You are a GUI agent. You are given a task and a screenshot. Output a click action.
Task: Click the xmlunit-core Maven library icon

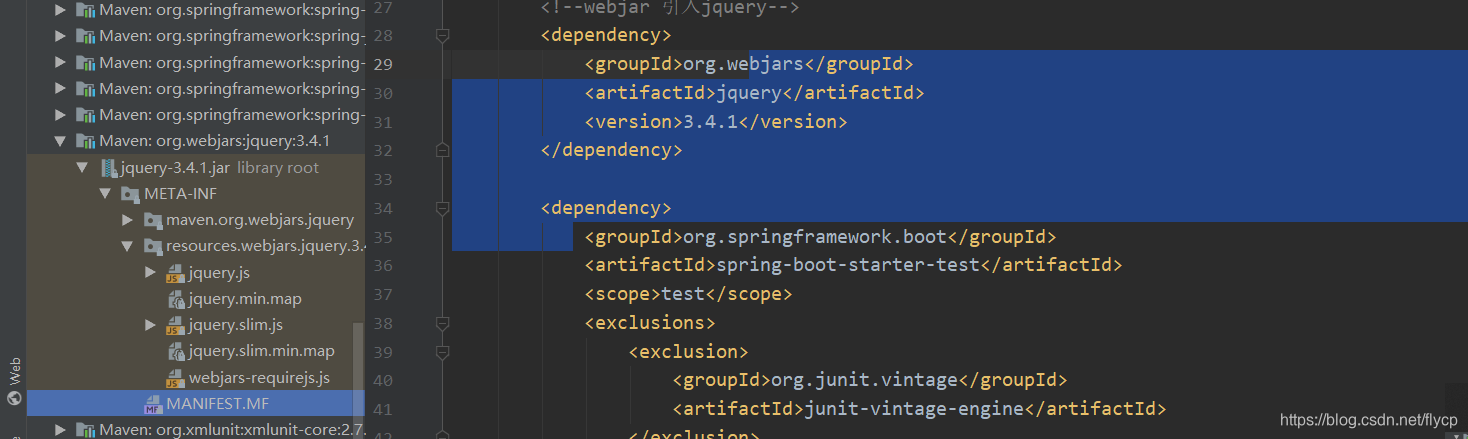(x=86, y=430)
